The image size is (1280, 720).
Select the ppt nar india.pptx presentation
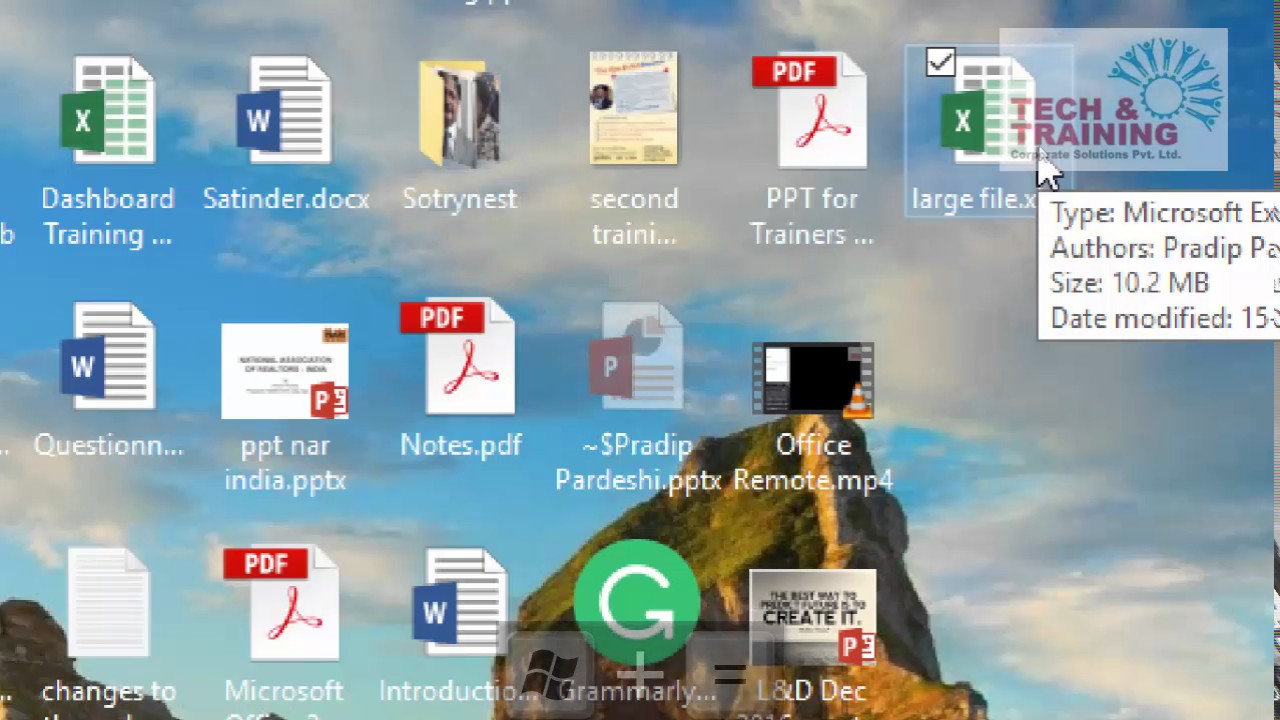(x=285, y=371)
